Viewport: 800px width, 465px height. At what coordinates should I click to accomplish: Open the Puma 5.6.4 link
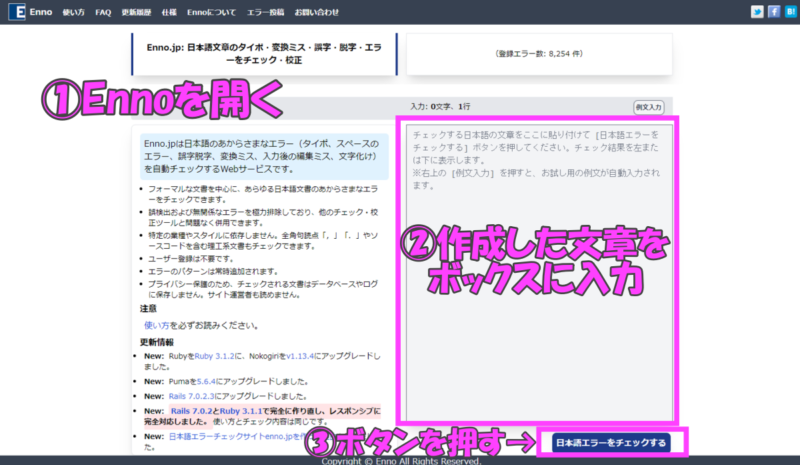click(206, 381)
